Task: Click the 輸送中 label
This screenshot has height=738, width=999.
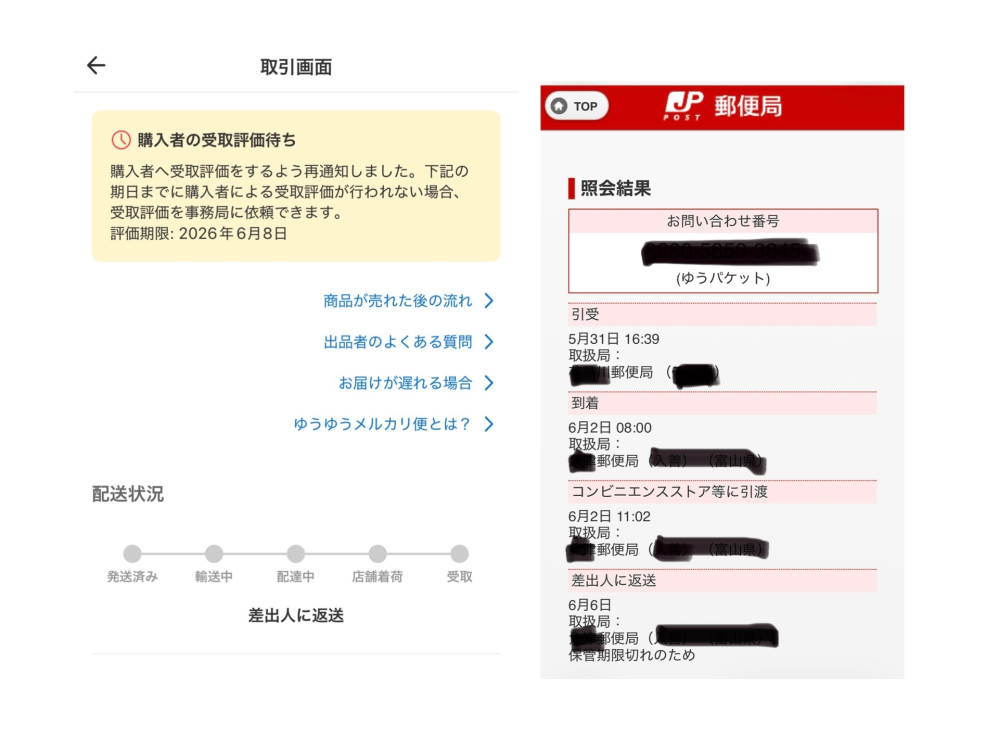Action: coord(214,577)
